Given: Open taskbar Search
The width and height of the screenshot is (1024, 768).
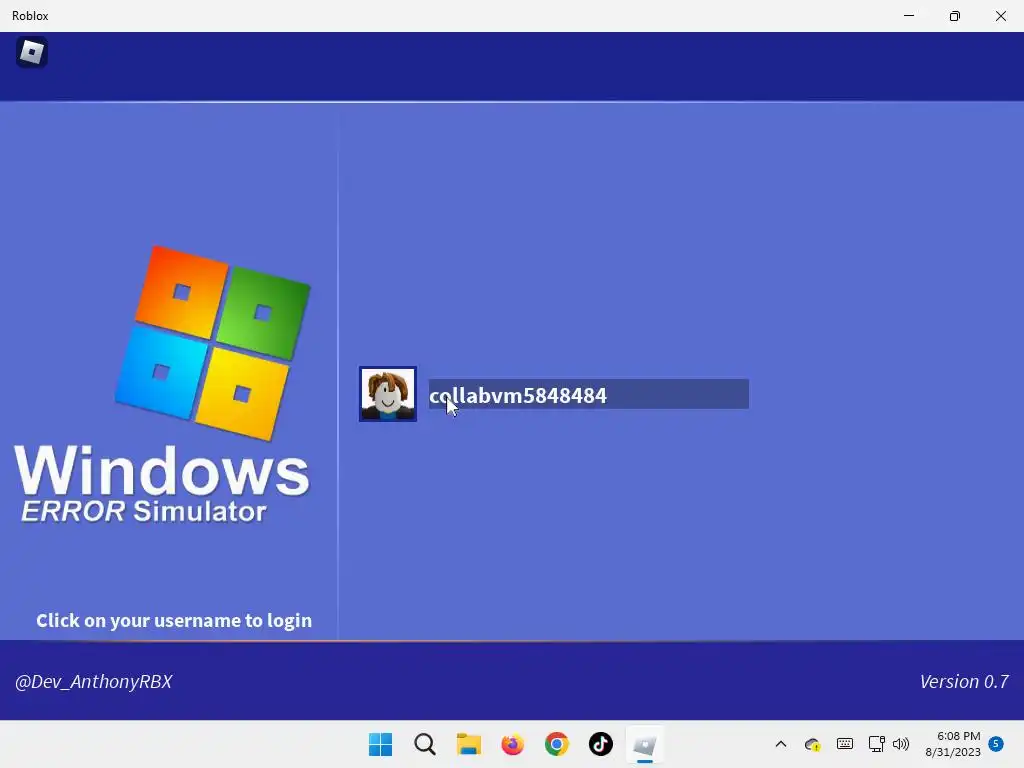Looking at the screenshot, I should [424, 744].
